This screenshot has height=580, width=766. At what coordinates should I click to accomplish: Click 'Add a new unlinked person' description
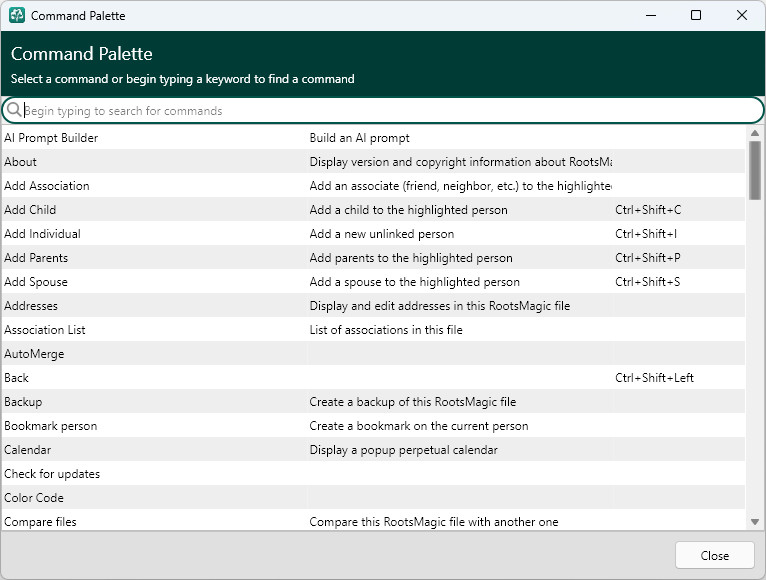(382, 234)
